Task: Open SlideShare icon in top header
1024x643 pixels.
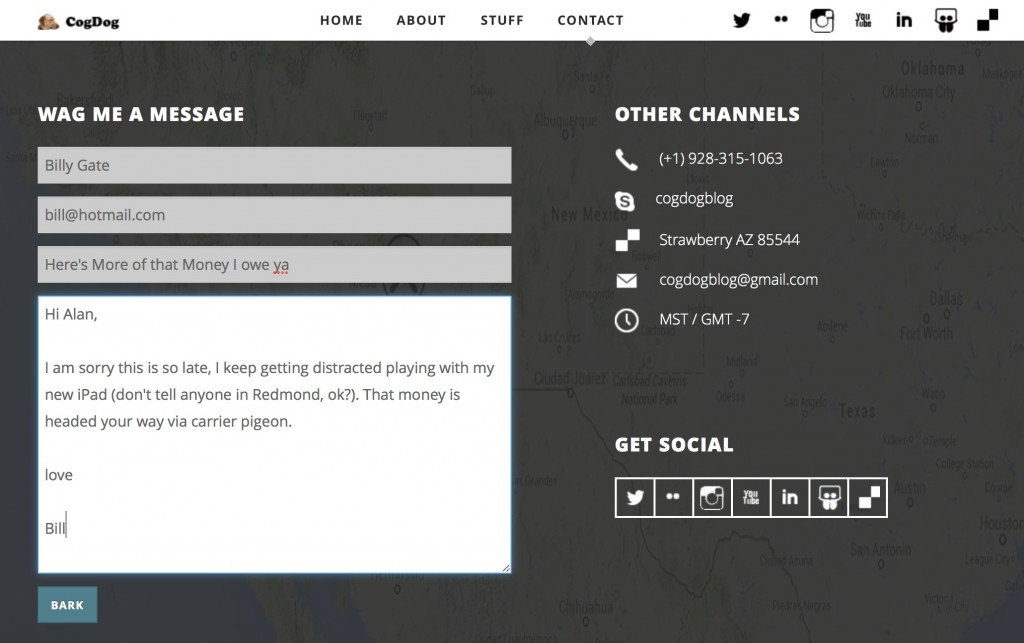Action: [x=946, y=20]
